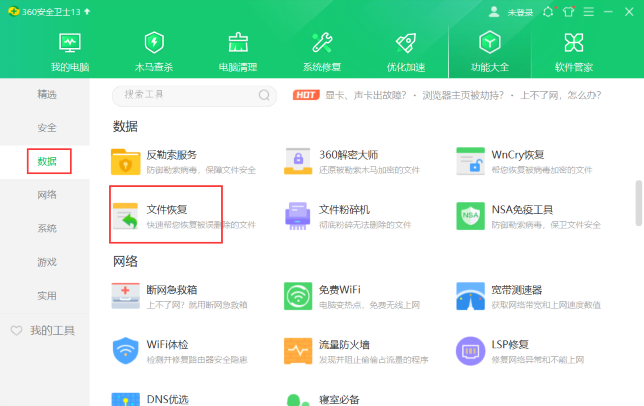This screenshot has width=644, height=406.
Task: Select 安全 sidebar category
Action: coord(47,128)
